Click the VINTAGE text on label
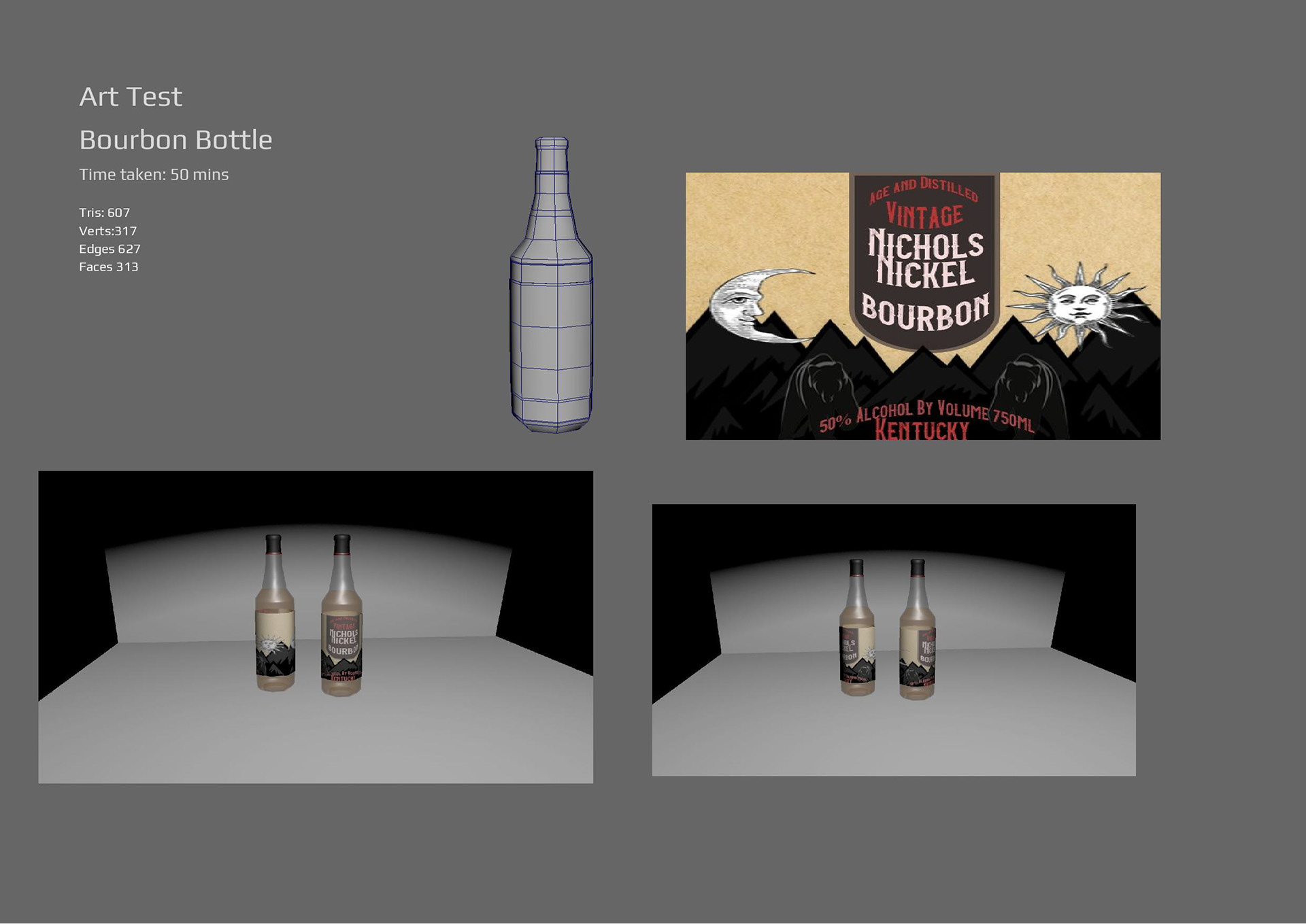Screen dimensions: 1306x924 [x=924, y=216]
